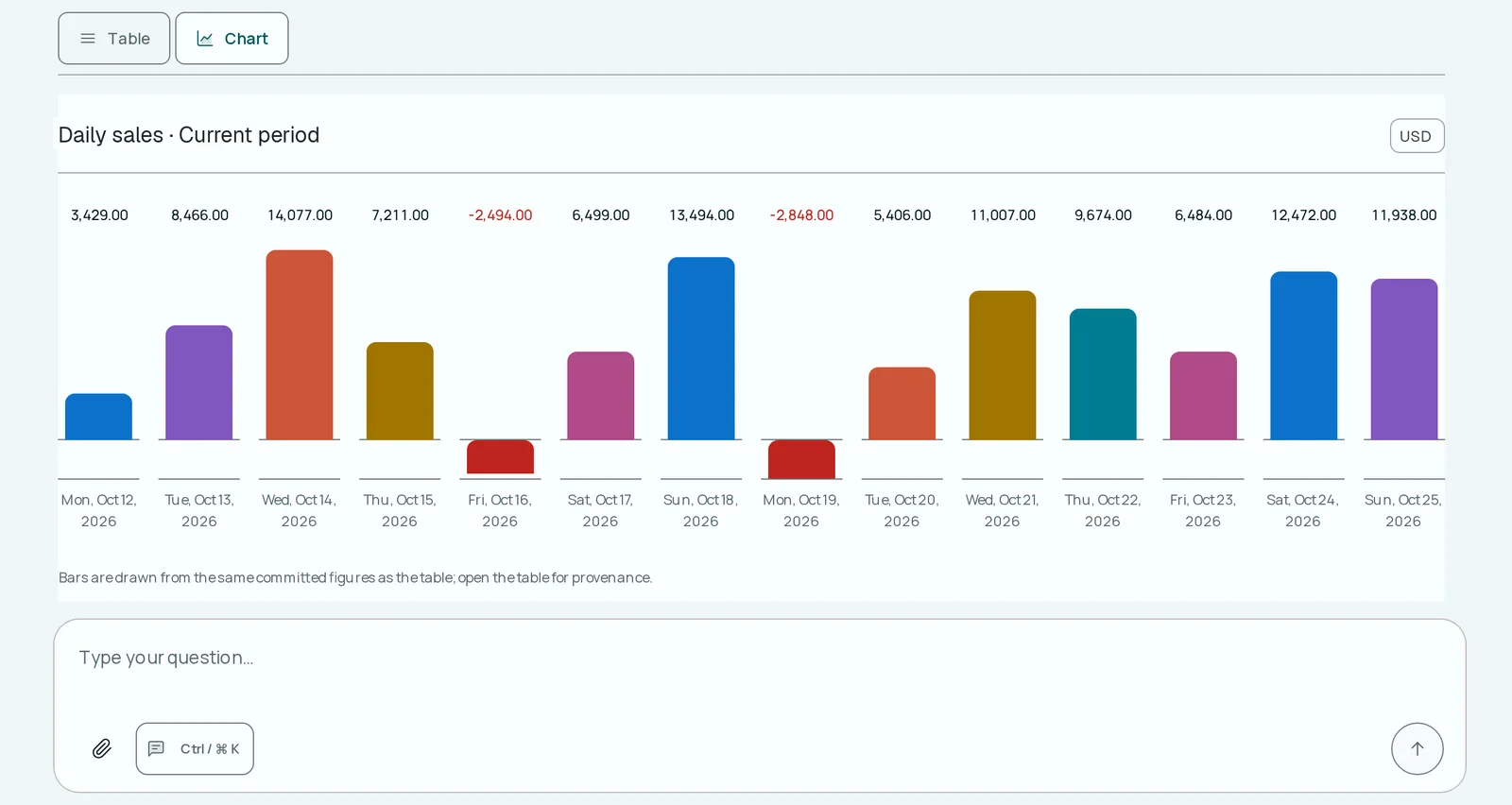Click the value 7,211.00
Image resolution: width=1512 pixels, height=805 pixels.
click(x=400, y=215)
